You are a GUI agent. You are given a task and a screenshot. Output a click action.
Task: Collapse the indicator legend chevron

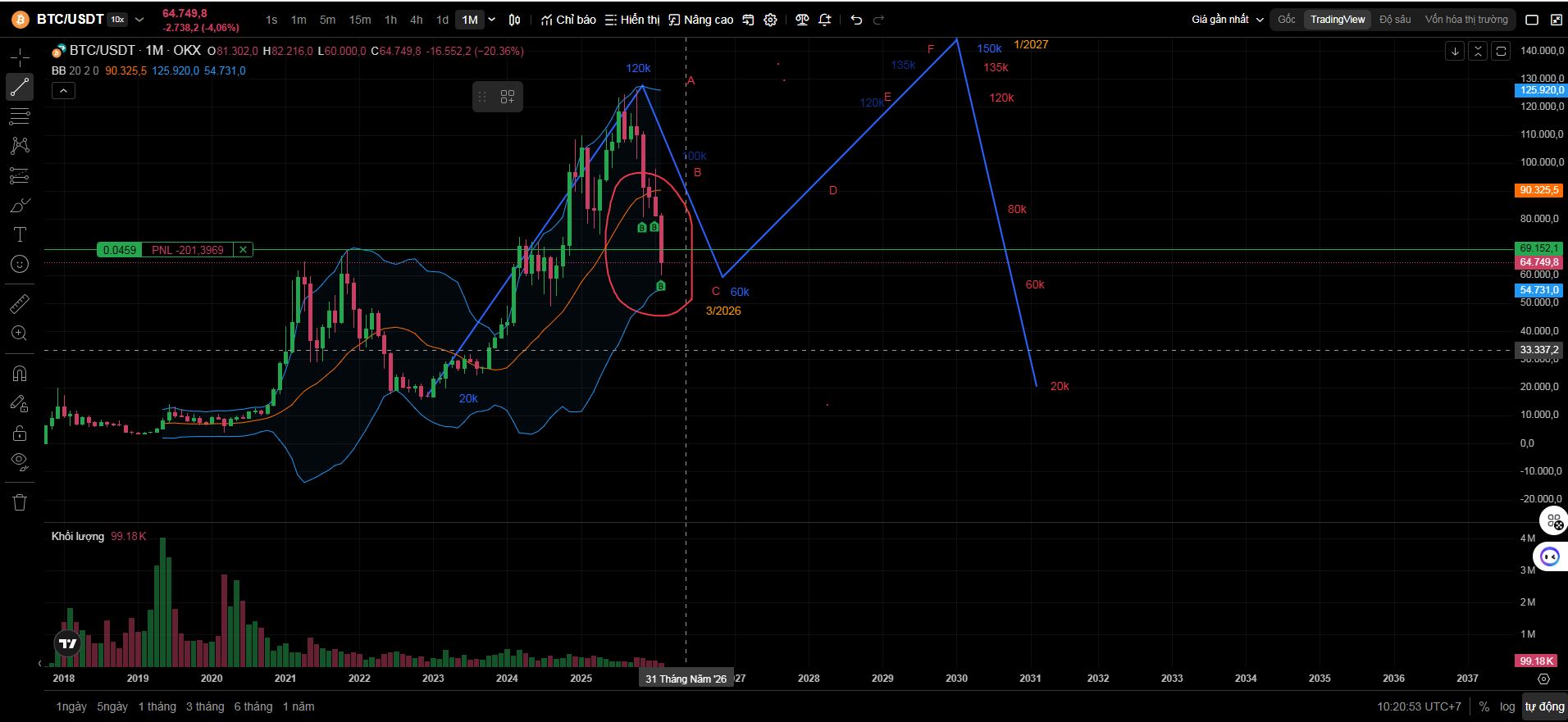(63, 91)
